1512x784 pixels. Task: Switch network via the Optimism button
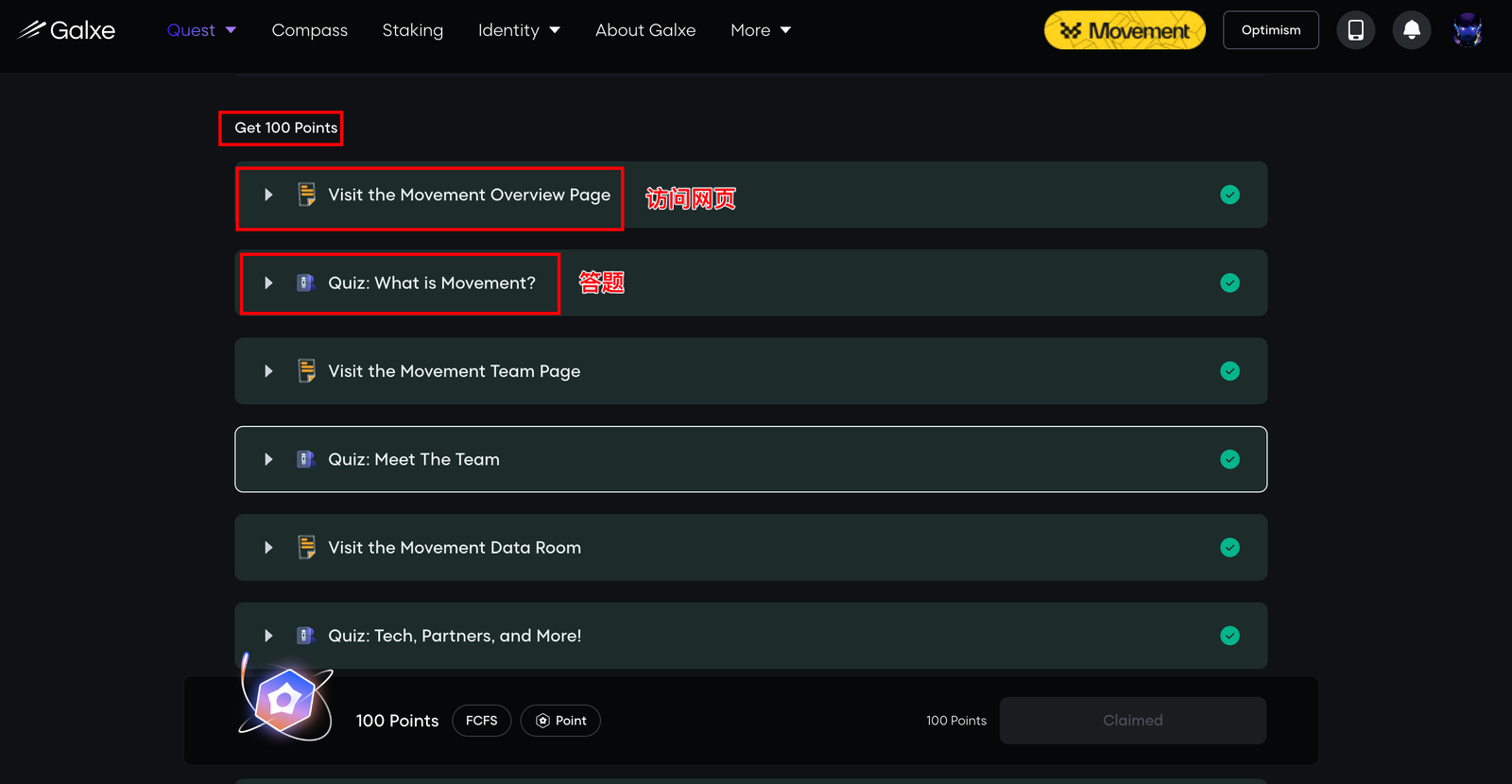[x=1271, y=30]
